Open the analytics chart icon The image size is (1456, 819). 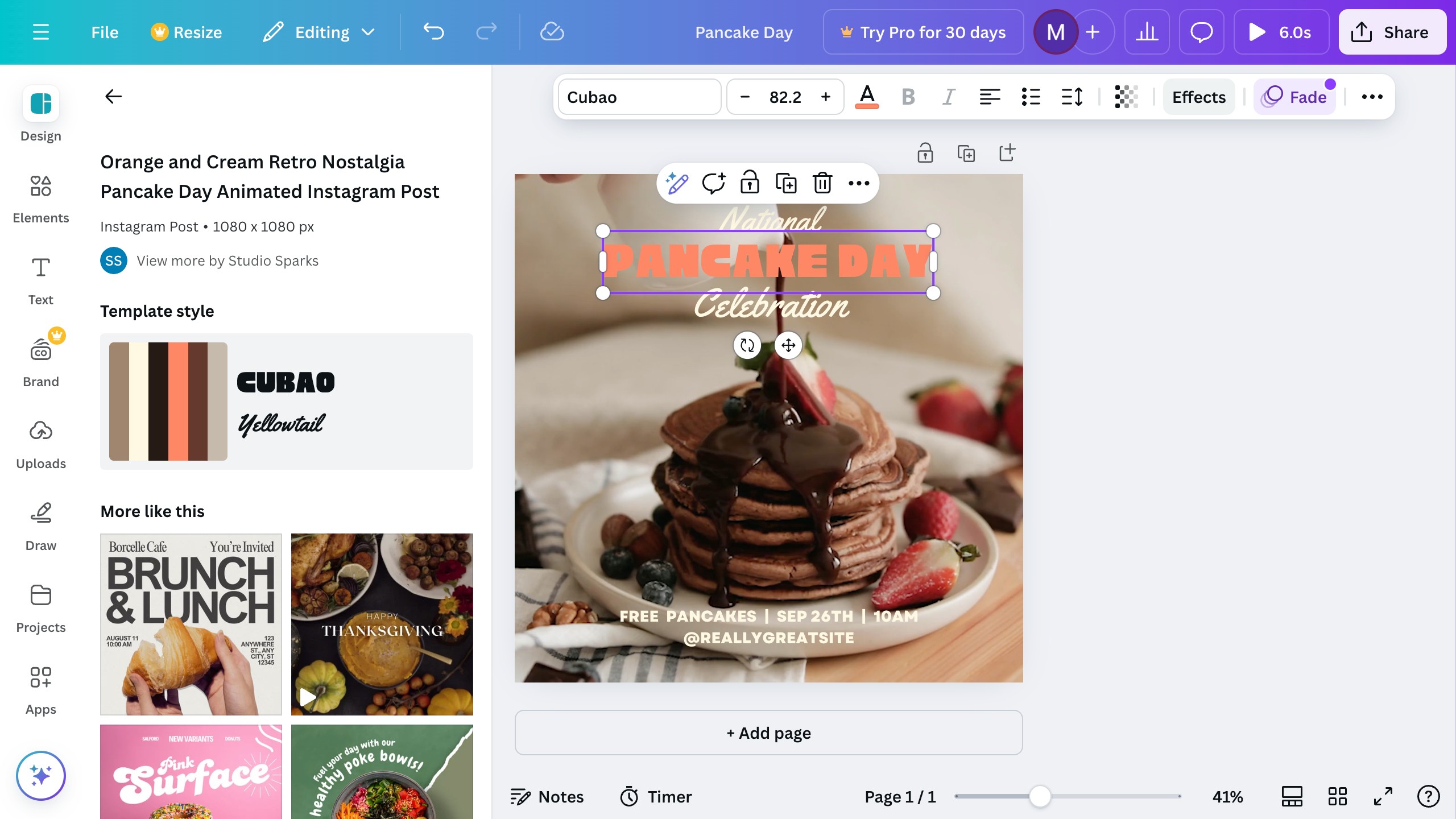pyautogui.click(x=1147, y=32)
